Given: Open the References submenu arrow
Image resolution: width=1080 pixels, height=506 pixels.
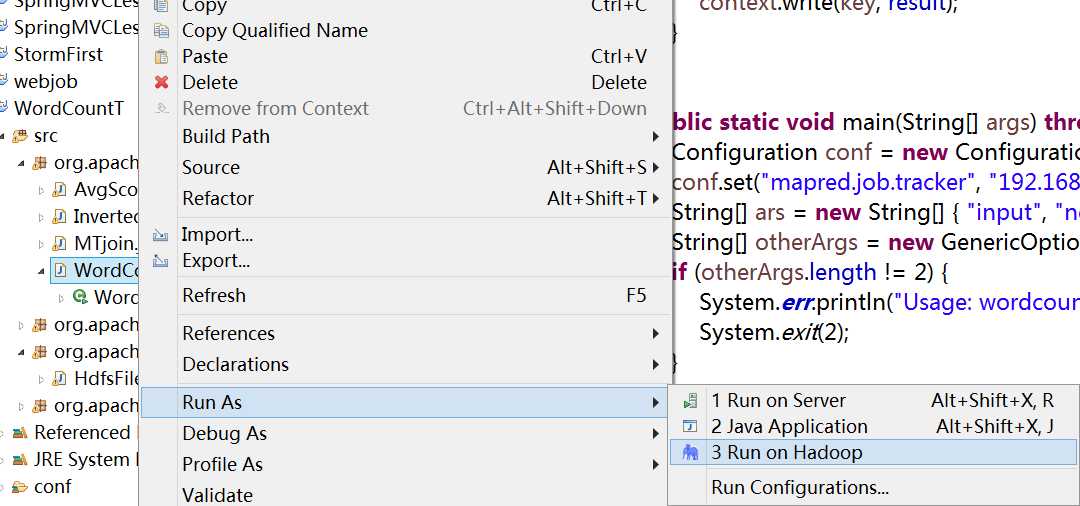Looking at the screenshot, I should [656, 334].
